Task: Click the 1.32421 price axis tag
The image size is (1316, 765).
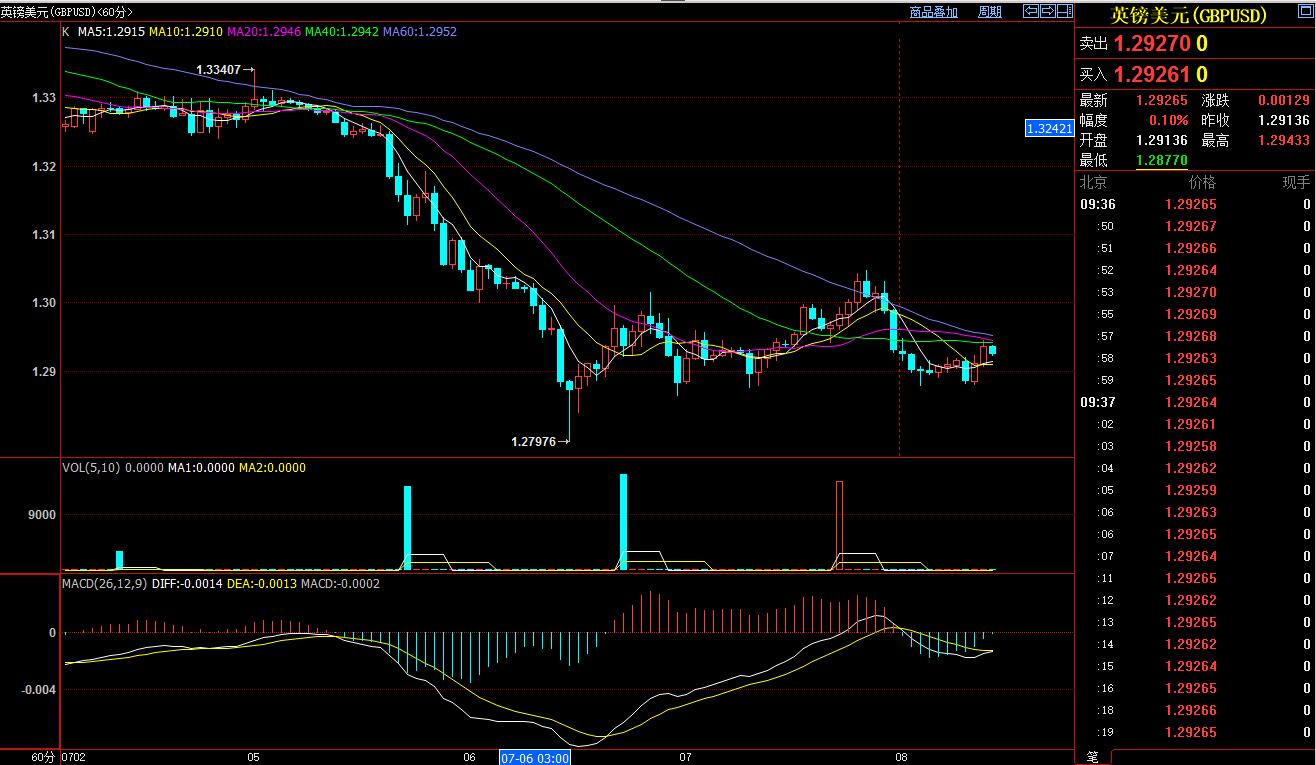Action: tap(1049, 128)
